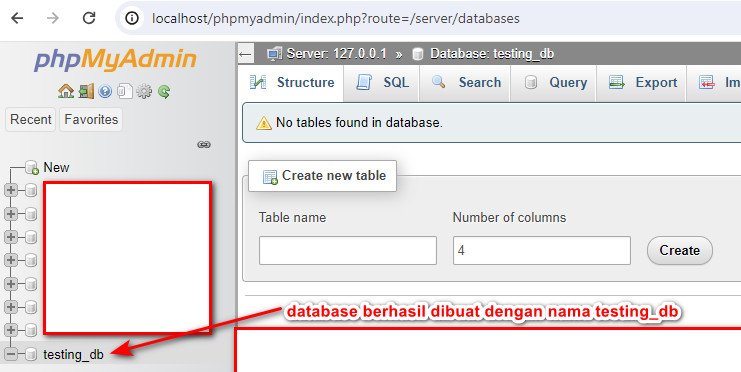Reload navigation panel with green arrow icon
This screenshot has width=741, height=372.
click(164, 91)
